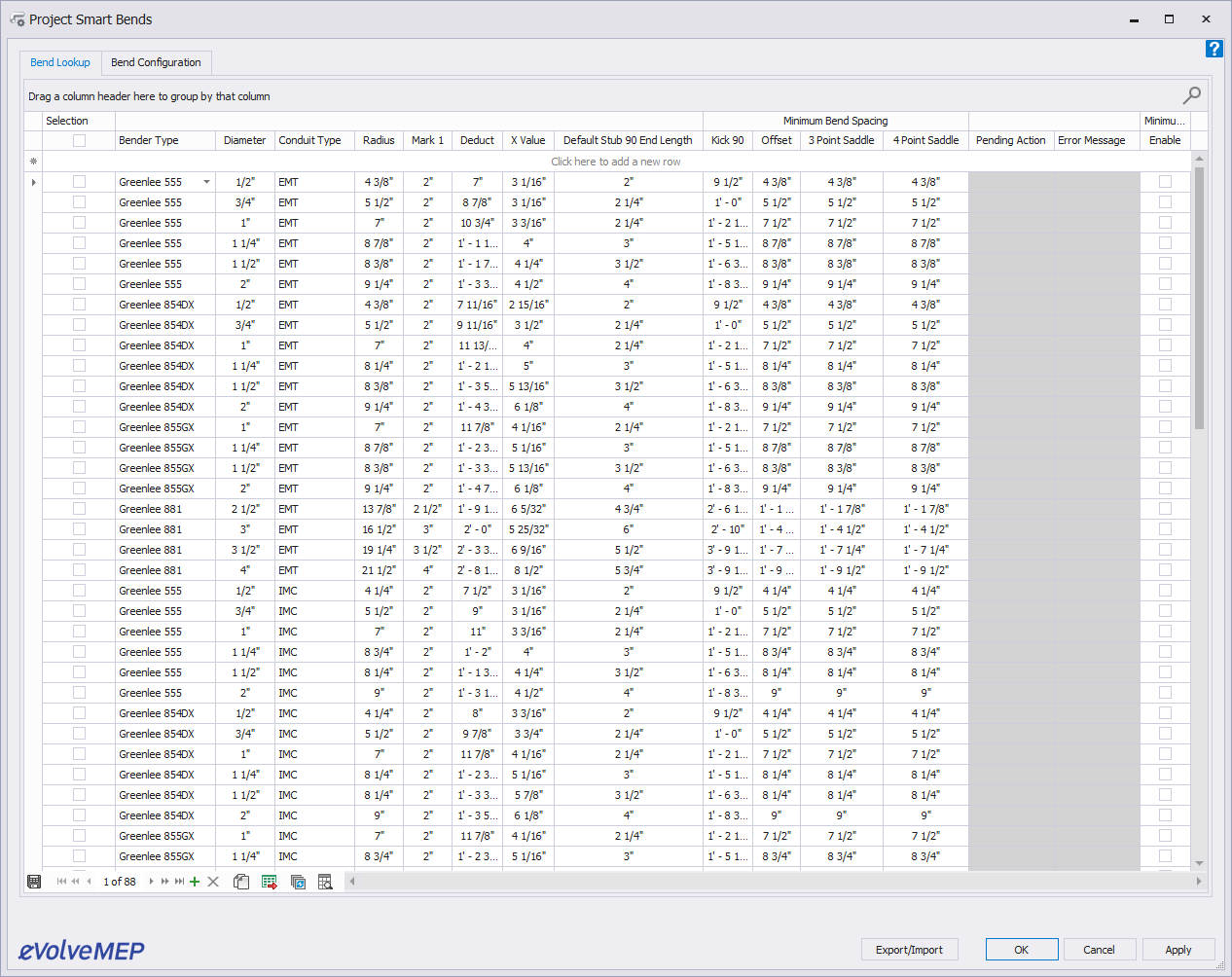The image size is (1232, 977).
Task: Open the help question mark icon
Action: click(1214, 49)
